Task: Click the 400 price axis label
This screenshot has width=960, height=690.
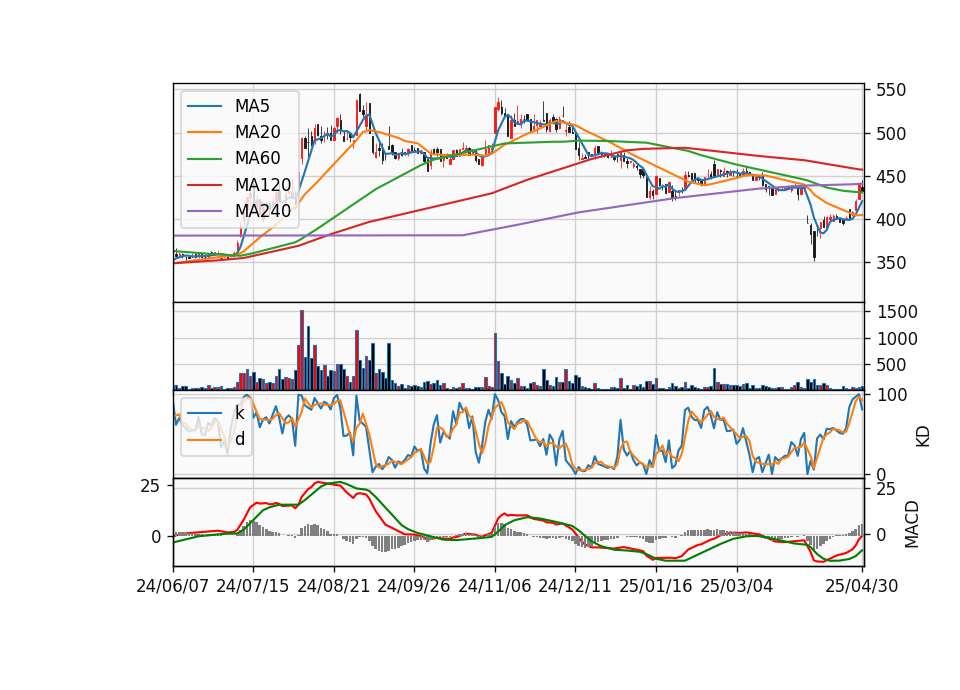Action: point(891,220)
